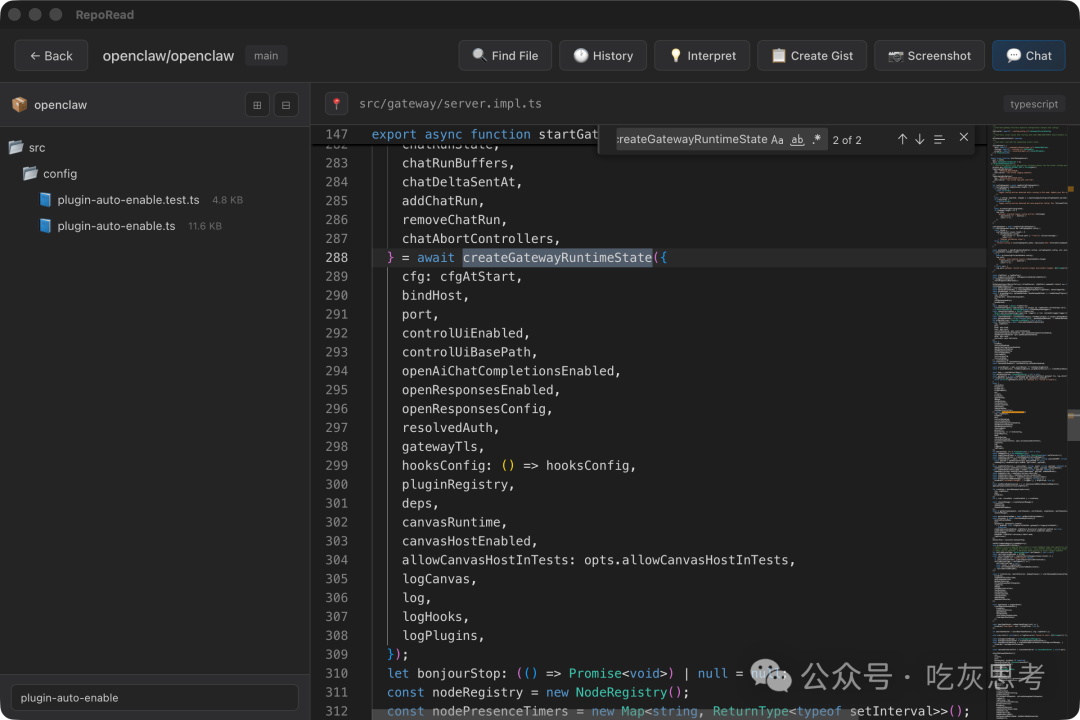Collapse all folders in file tree

(286, 105)
